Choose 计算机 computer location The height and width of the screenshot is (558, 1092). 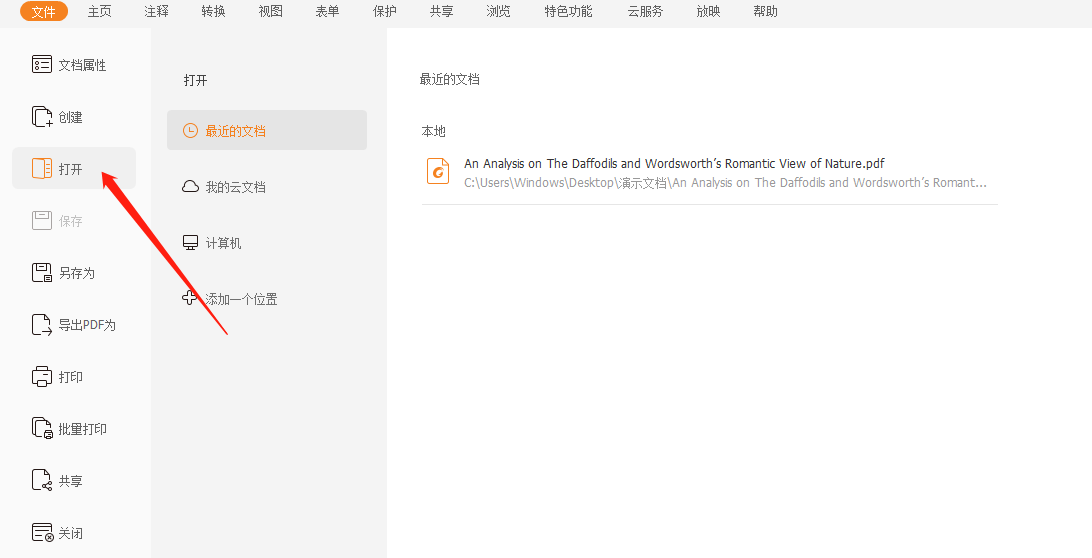point(223,243)
